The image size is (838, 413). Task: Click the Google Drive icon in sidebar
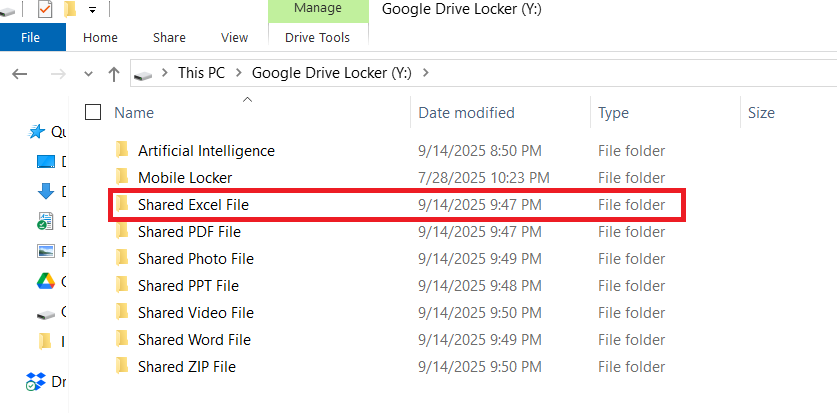coord(45,281)
